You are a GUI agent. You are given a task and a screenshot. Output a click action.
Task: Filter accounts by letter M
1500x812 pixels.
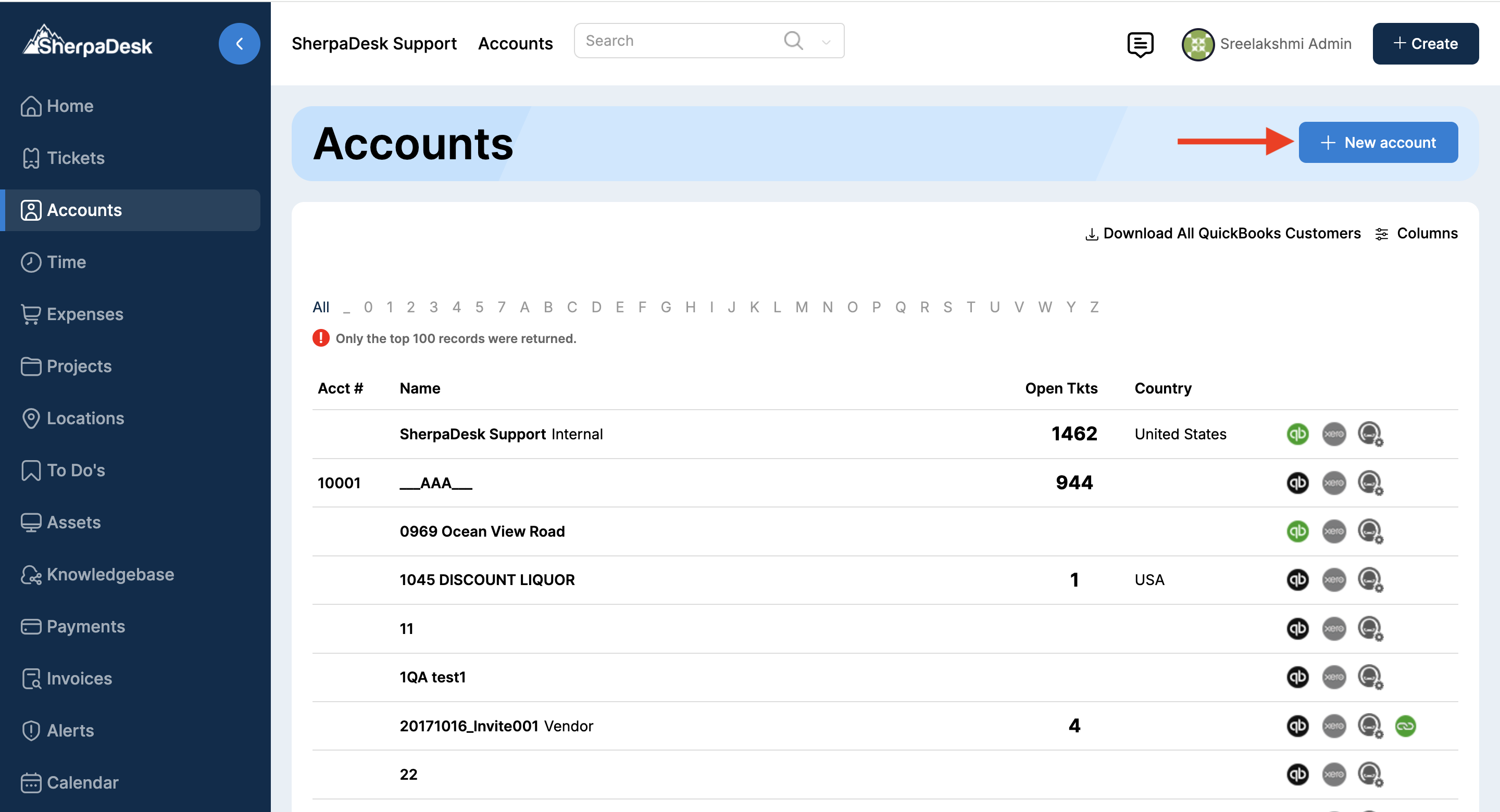tap(801, 307)
